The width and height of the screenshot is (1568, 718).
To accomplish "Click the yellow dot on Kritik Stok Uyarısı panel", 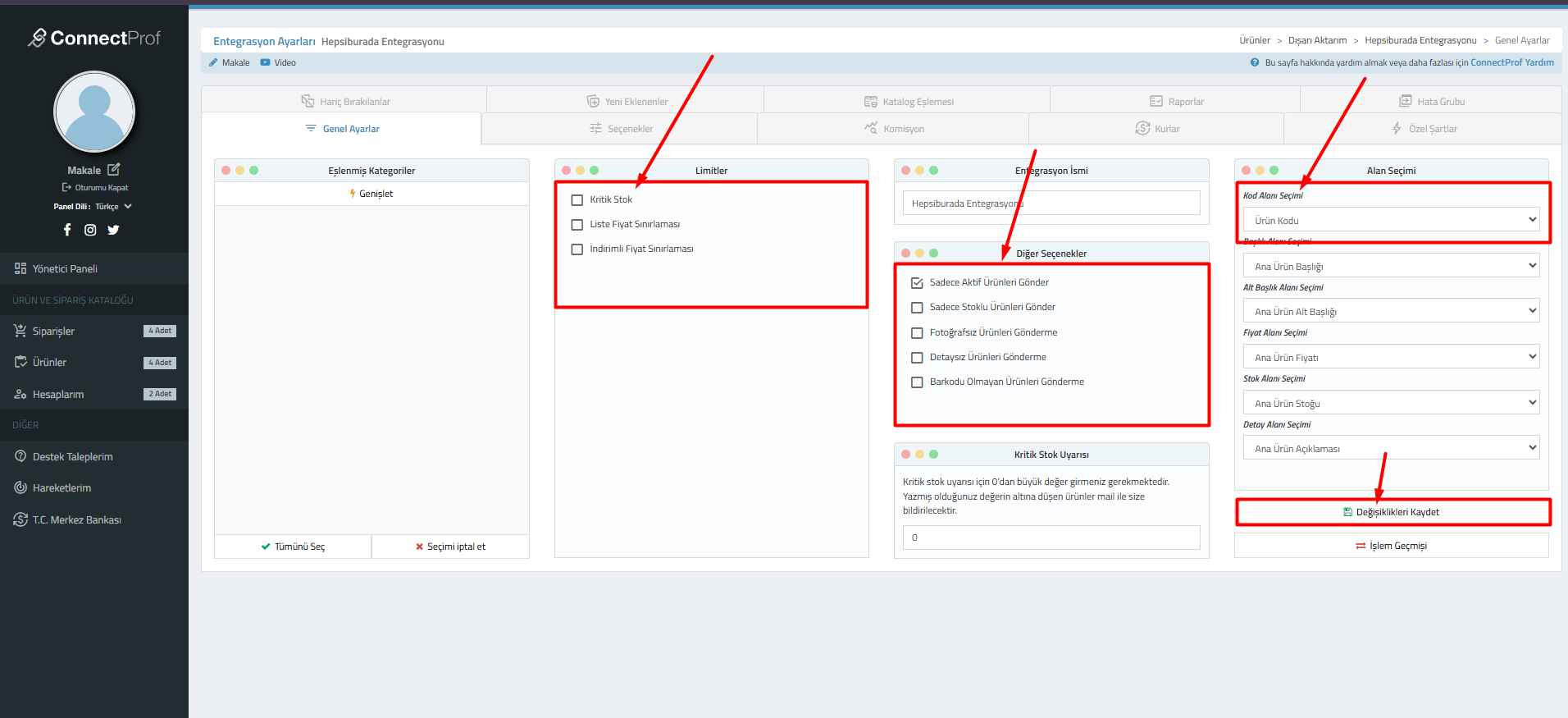I will (x=919, y=455).
